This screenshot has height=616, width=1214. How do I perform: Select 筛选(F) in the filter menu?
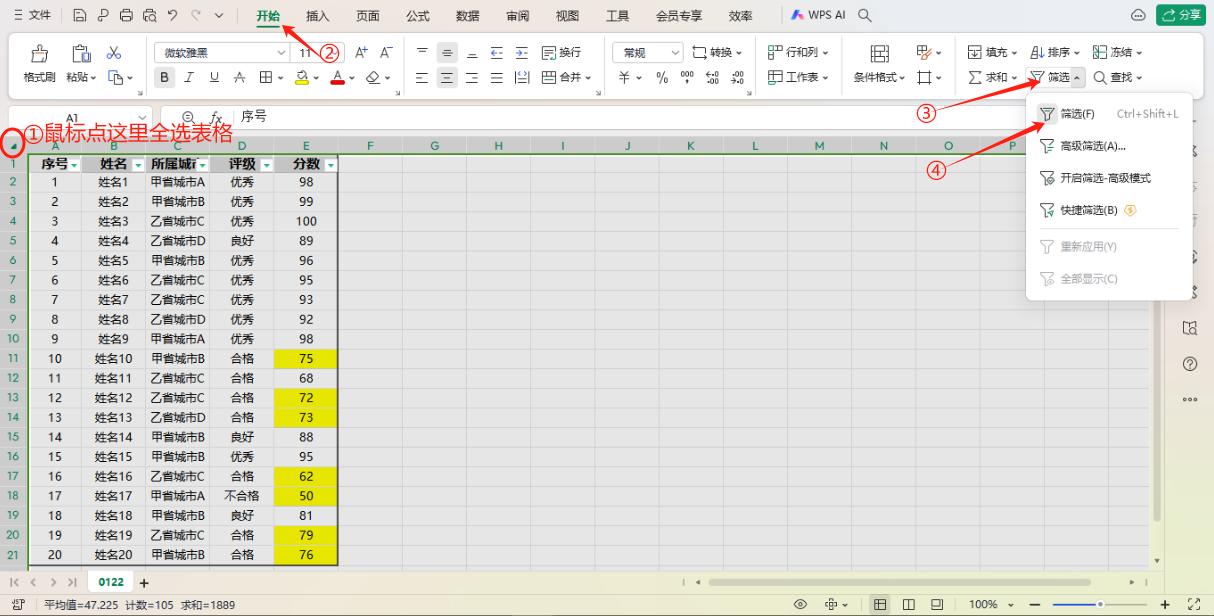[1109, 114]
